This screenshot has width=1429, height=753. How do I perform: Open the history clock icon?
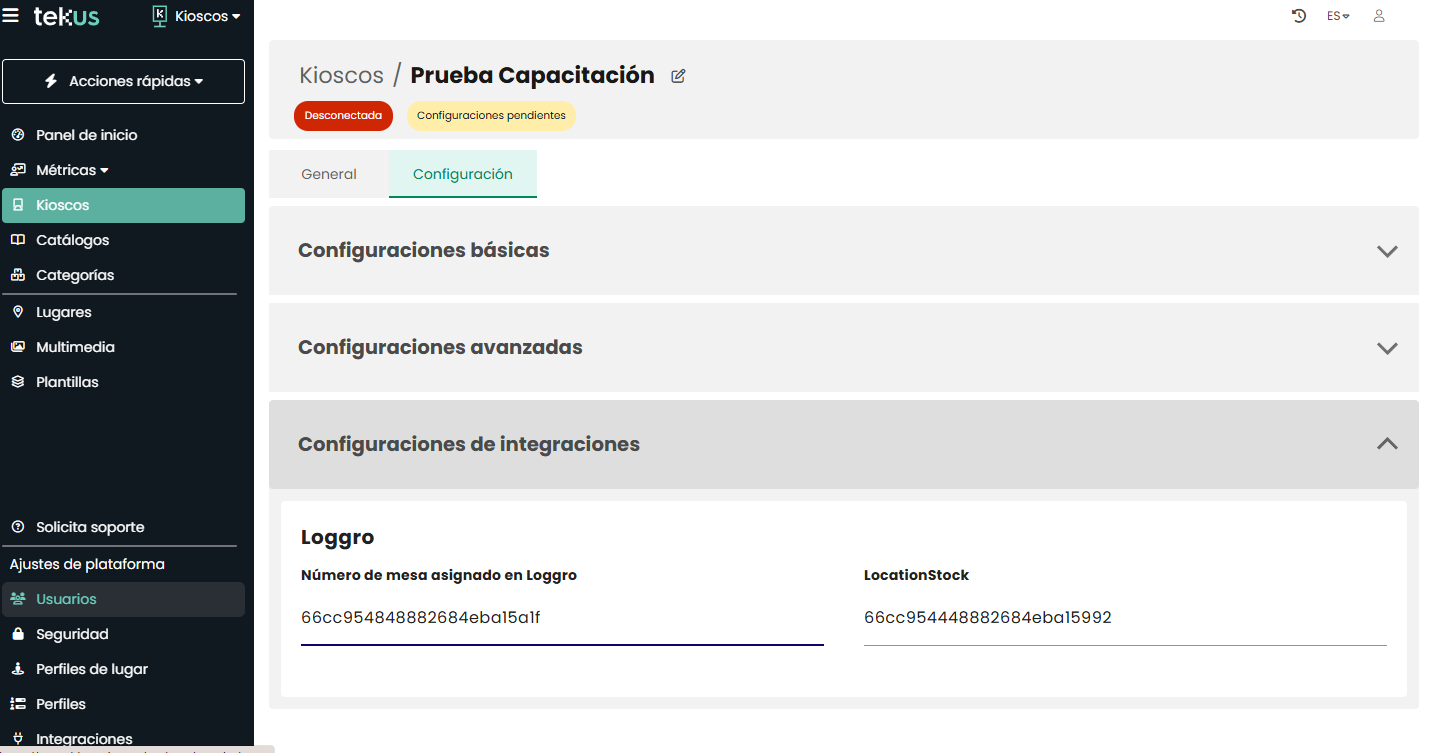[x=1299, y=16]
